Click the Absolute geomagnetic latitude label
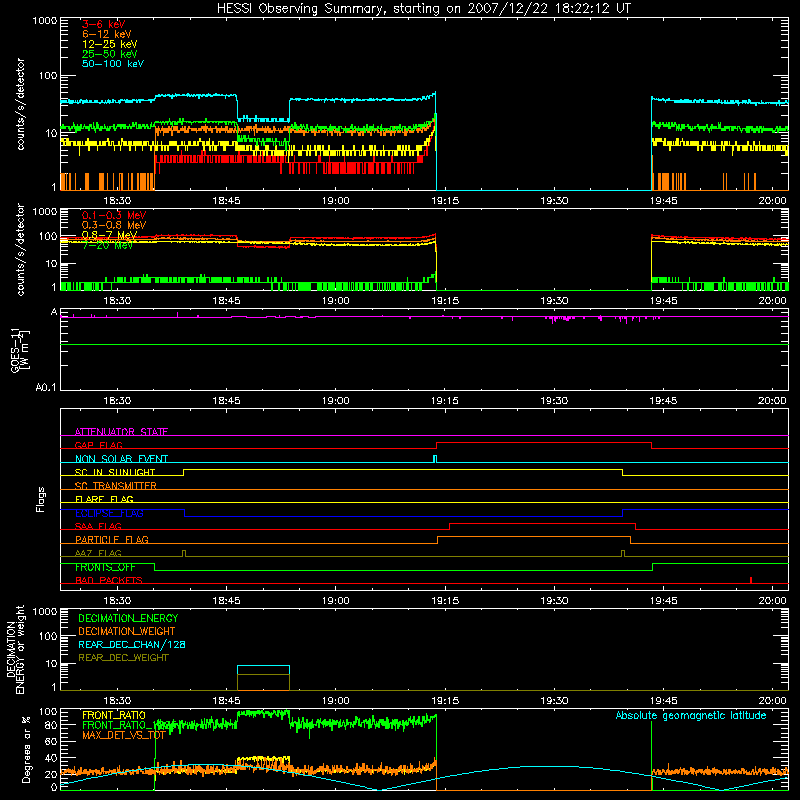 [691, 715]
